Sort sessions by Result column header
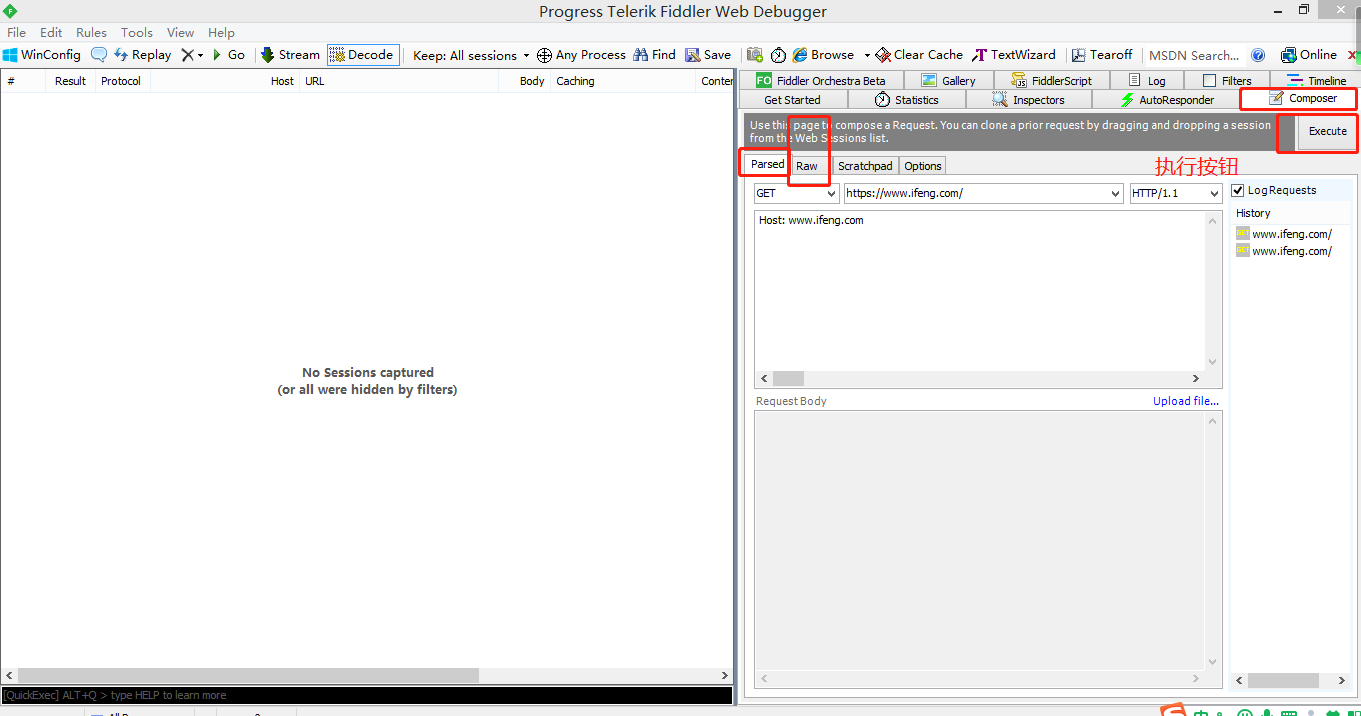The height and width of the screenshot is (716, 1361). tap(70, 81)
